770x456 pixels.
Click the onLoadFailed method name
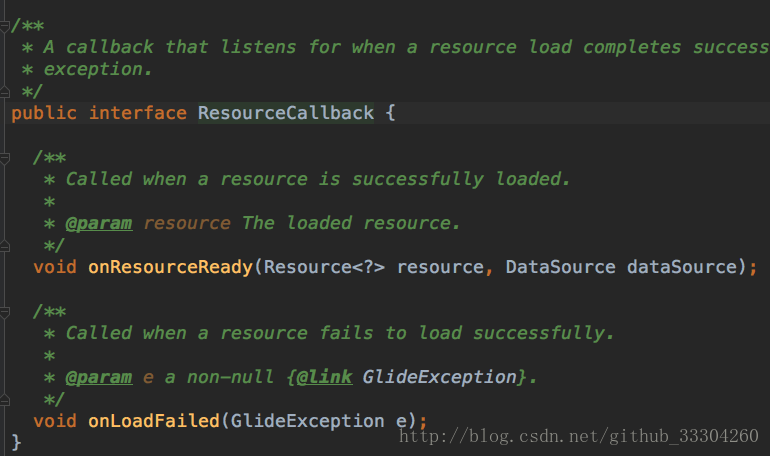(x=153, y=421)
